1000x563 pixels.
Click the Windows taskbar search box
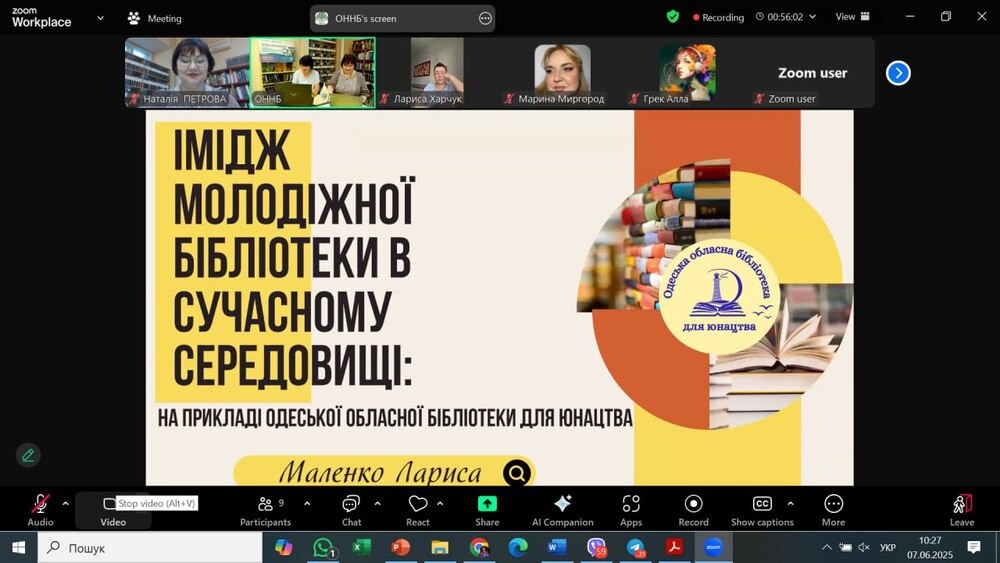(150, 548)
